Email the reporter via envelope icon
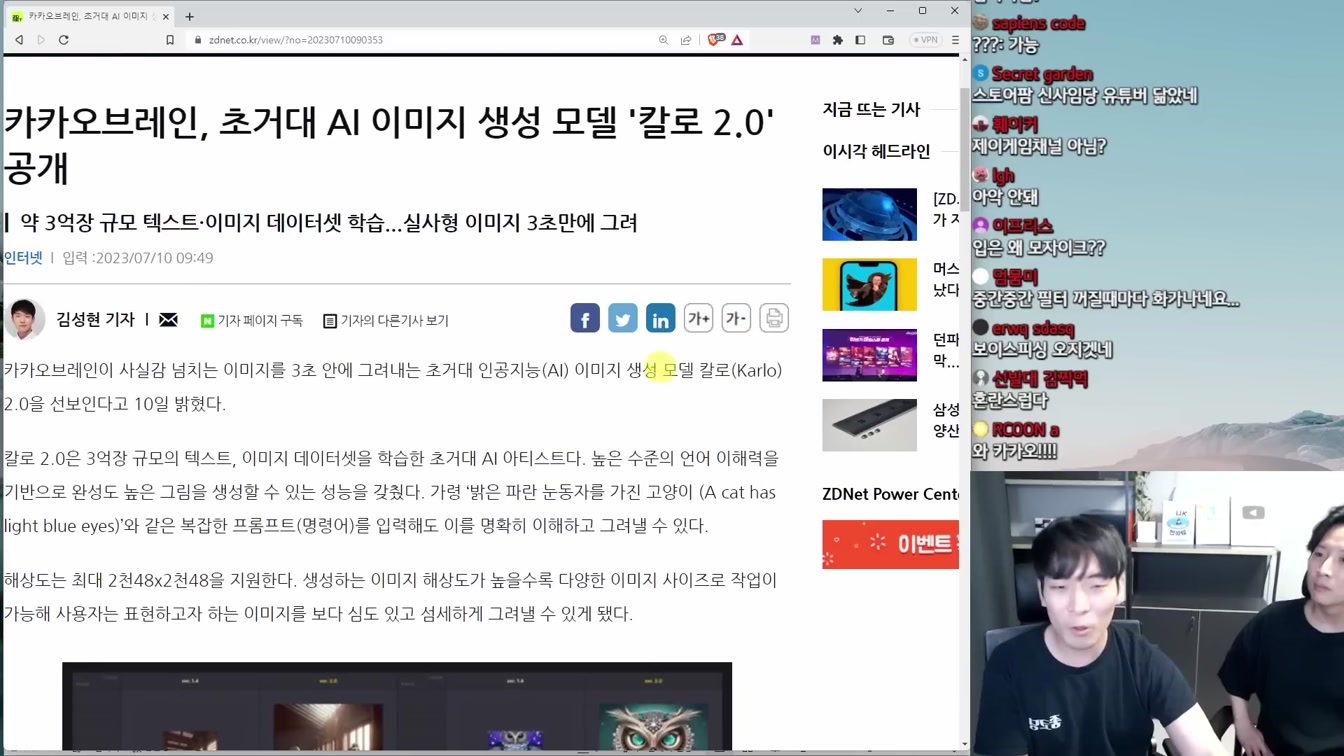The image size is (1344, 756). coord(168,320)
